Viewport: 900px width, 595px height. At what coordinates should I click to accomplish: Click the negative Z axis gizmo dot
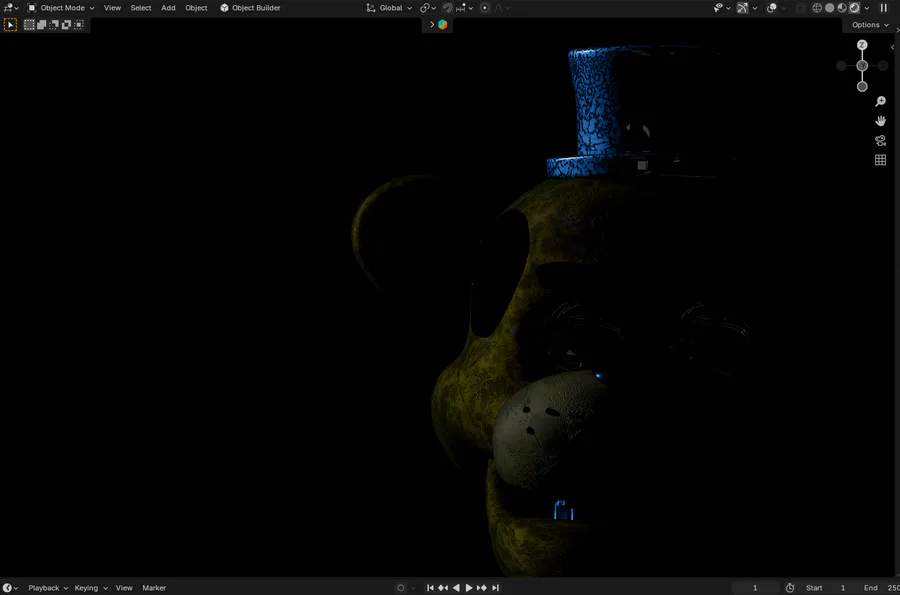(862, 87)
